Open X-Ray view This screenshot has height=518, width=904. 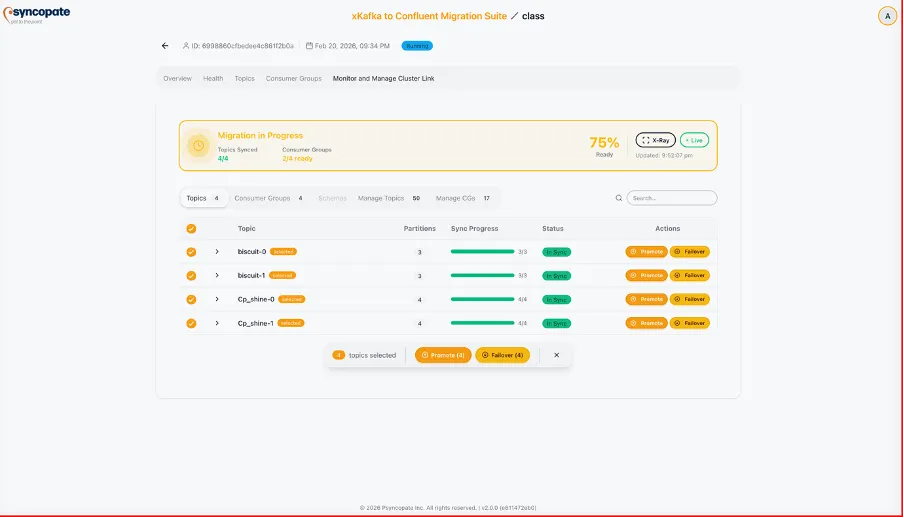656,140
